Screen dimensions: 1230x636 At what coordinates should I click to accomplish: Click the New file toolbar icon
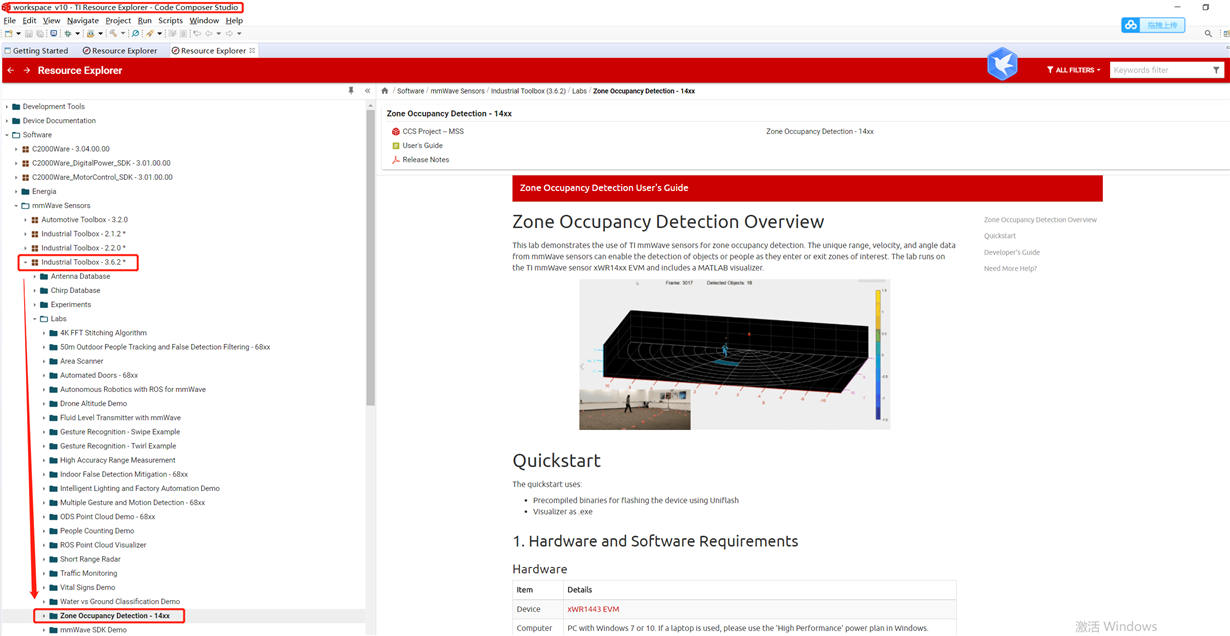pyautogui.click(x=8, y=33)
